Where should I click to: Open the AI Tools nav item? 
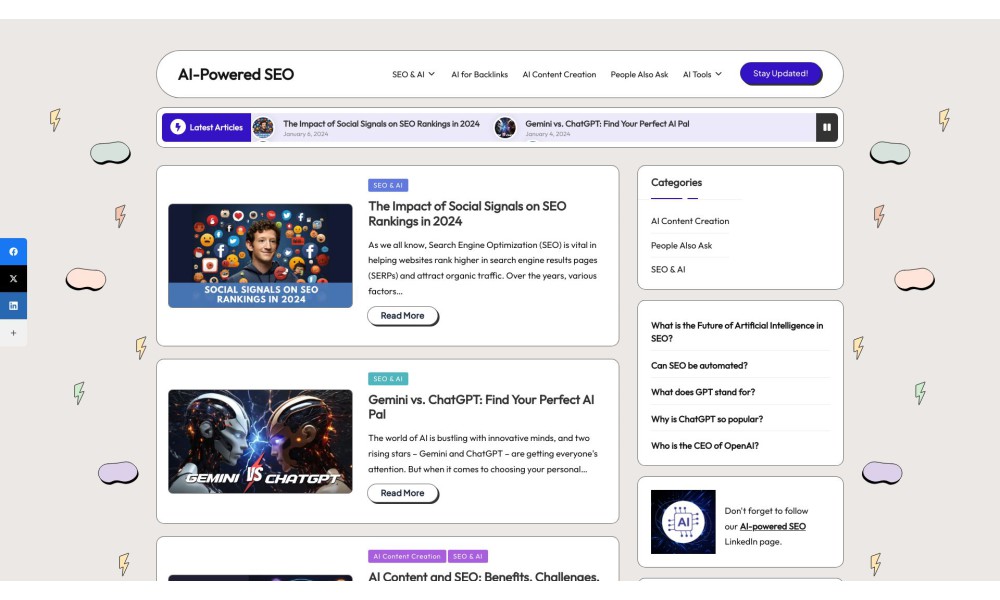coord(697,75)
